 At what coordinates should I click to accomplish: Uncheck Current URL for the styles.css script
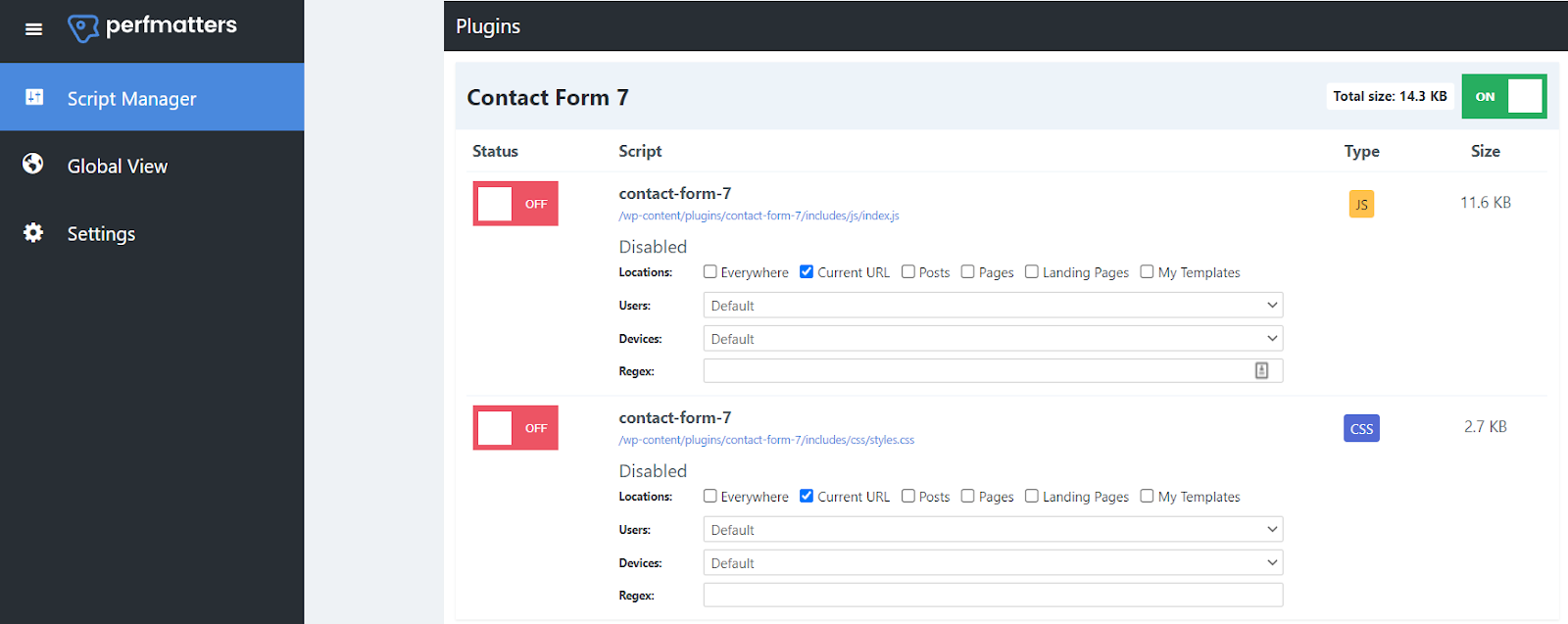click(x=807, y=496)
